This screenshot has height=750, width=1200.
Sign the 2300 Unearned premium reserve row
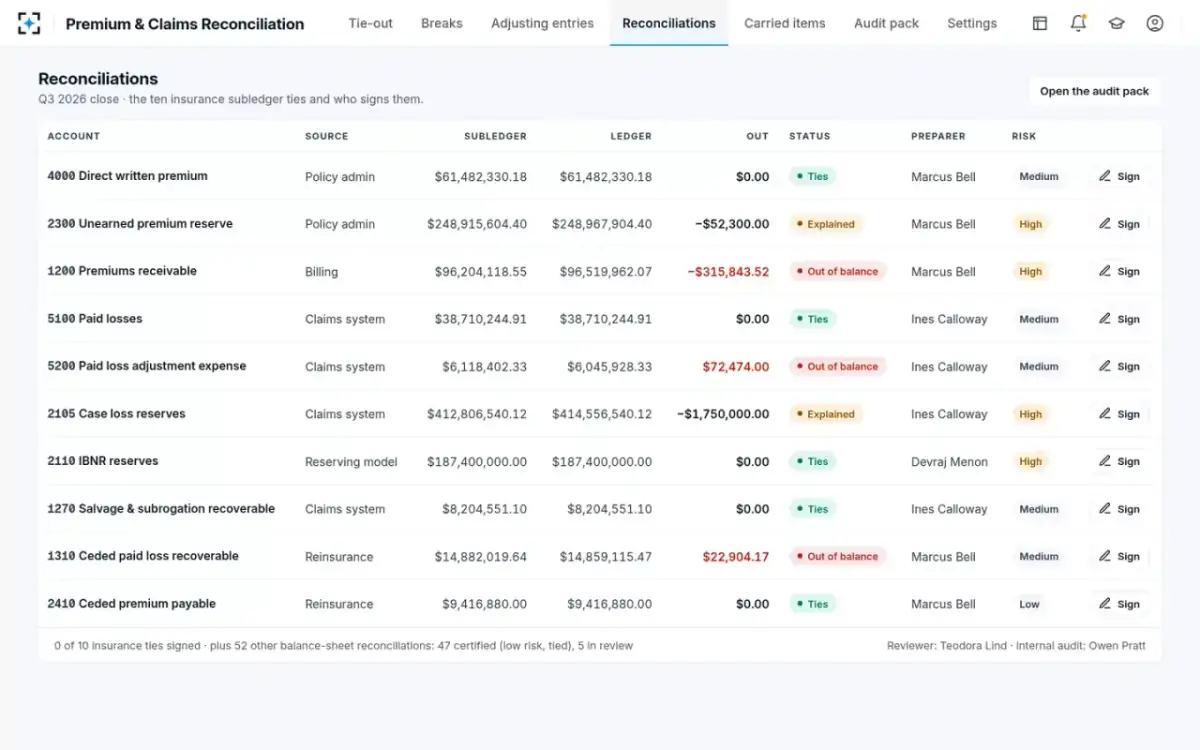click(1119, 224)
